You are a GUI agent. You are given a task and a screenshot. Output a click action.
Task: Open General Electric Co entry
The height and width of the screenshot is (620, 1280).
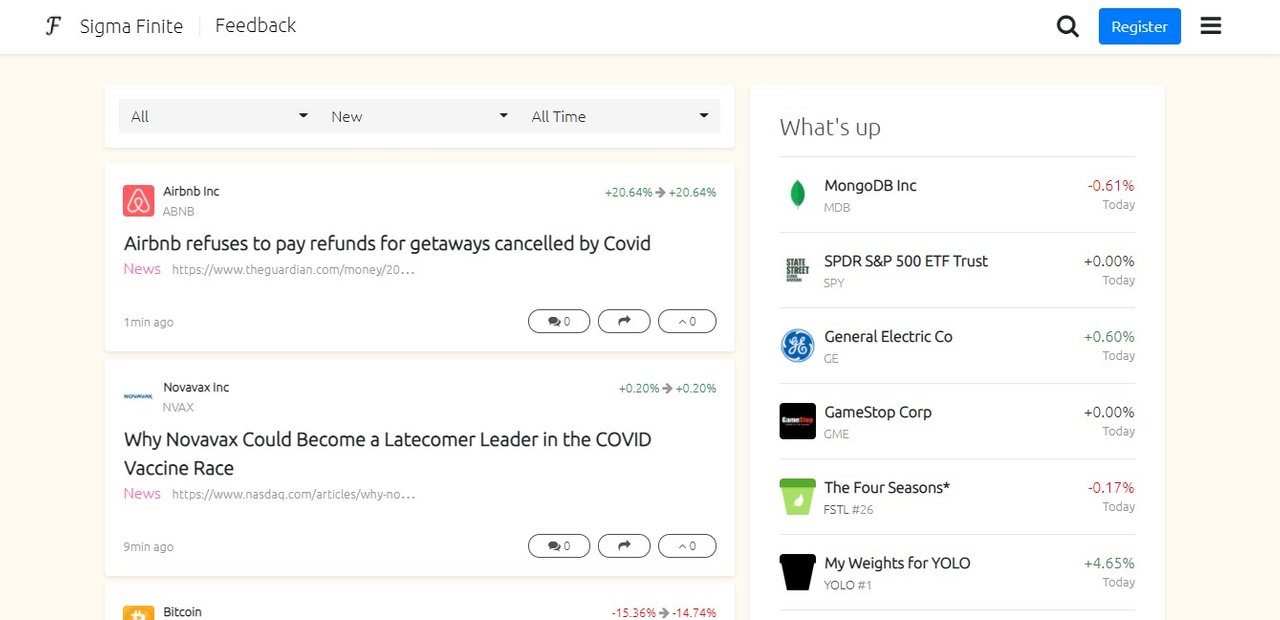click(x=888, y=337)
